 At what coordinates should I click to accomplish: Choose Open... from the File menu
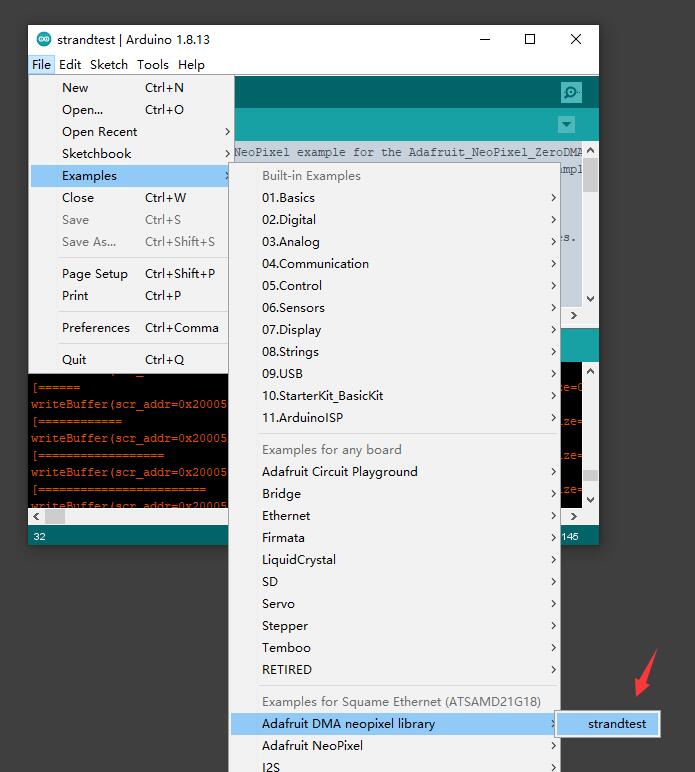pyautogui.click(x=129, y=110)
